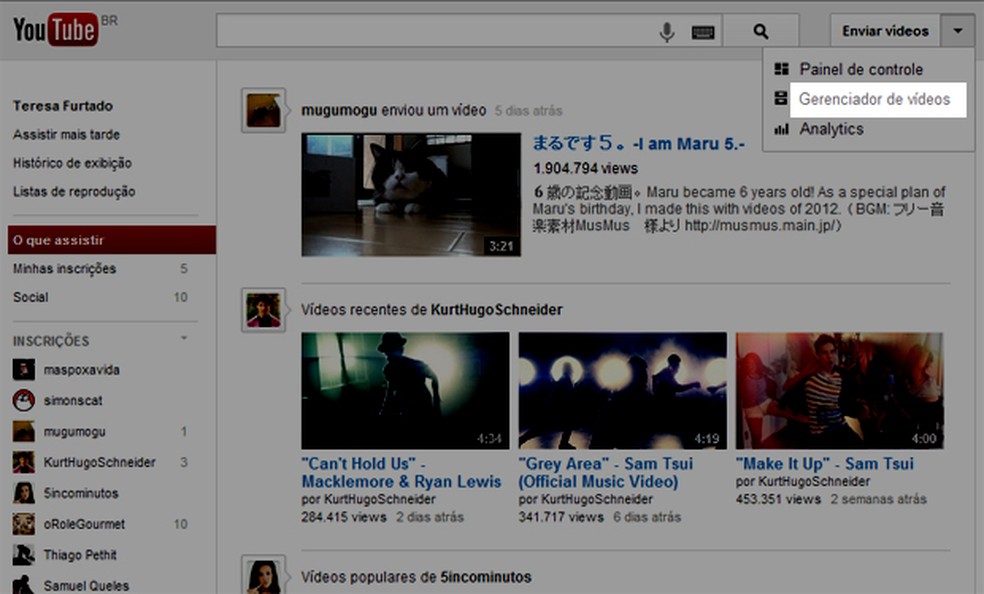
Task: Click oRoleGourmet sidebar avatar
Action: coord(24,524)
